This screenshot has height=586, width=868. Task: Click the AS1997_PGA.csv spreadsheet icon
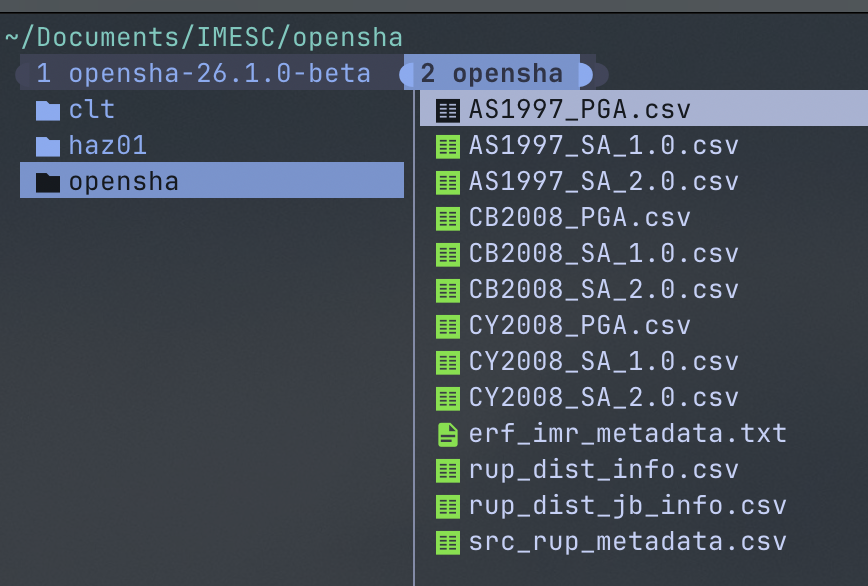coord(449,110)
